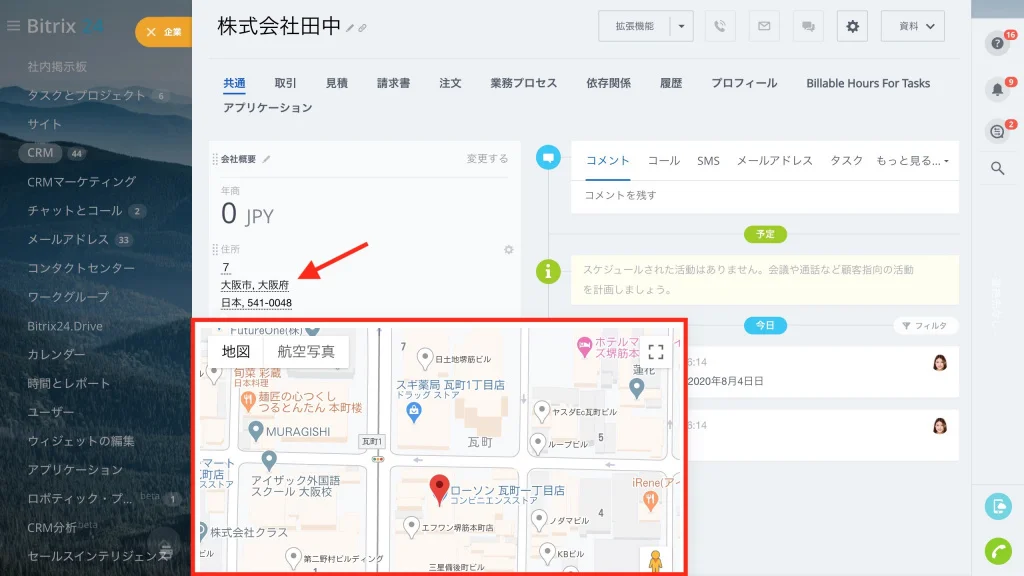Viewport: 1024px width, 576px height.
Task: Switch to the 見積 tab
Action: pos(336,84)
